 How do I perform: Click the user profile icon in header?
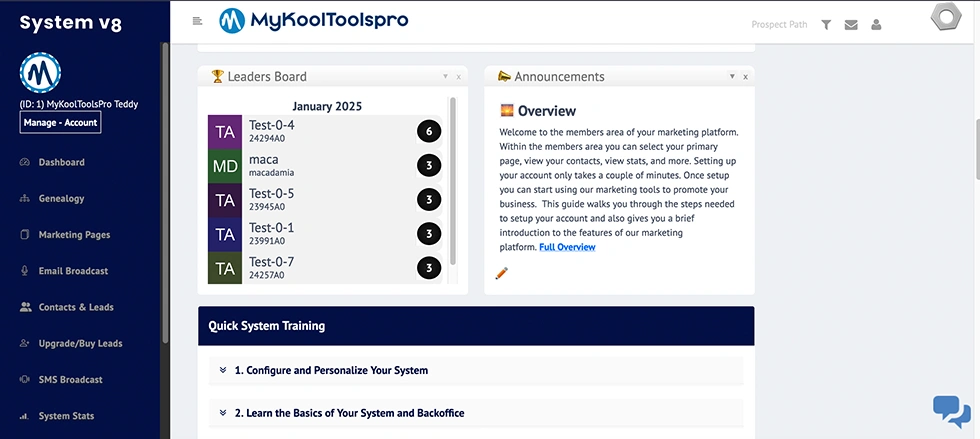pos(876,25)
